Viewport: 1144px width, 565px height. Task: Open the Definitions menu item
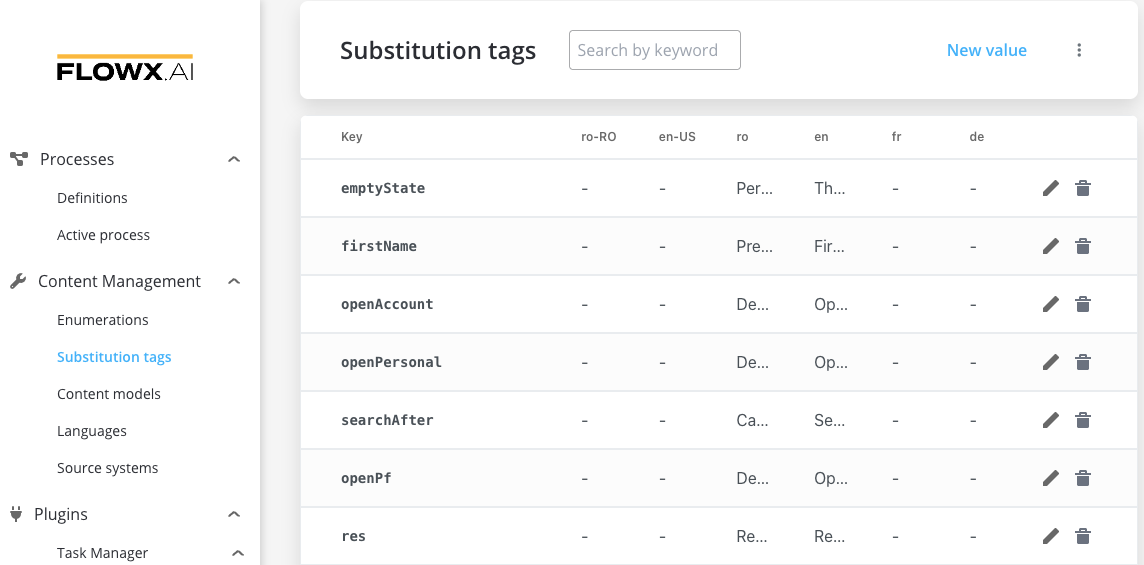point(92,198)
